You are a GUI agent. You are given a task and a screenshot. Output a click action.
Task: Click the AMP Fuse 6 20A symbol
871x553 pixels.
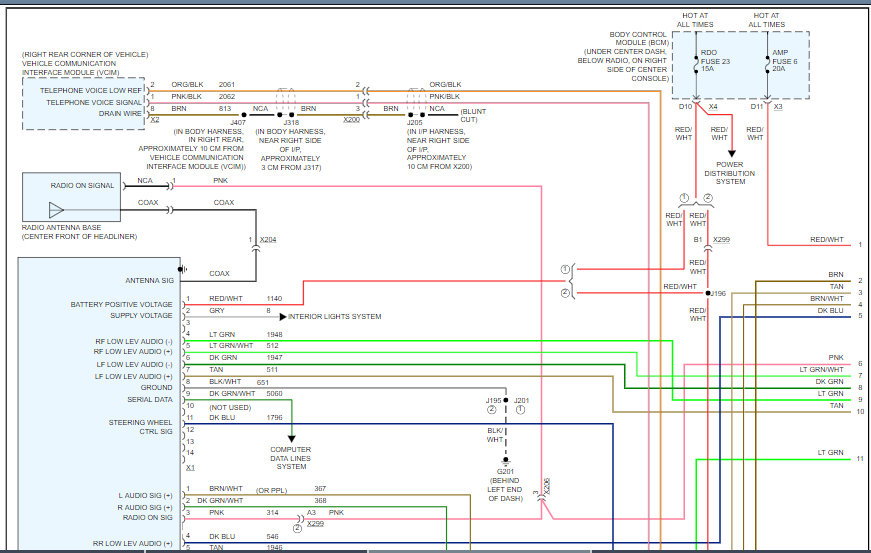click(767, 64)
